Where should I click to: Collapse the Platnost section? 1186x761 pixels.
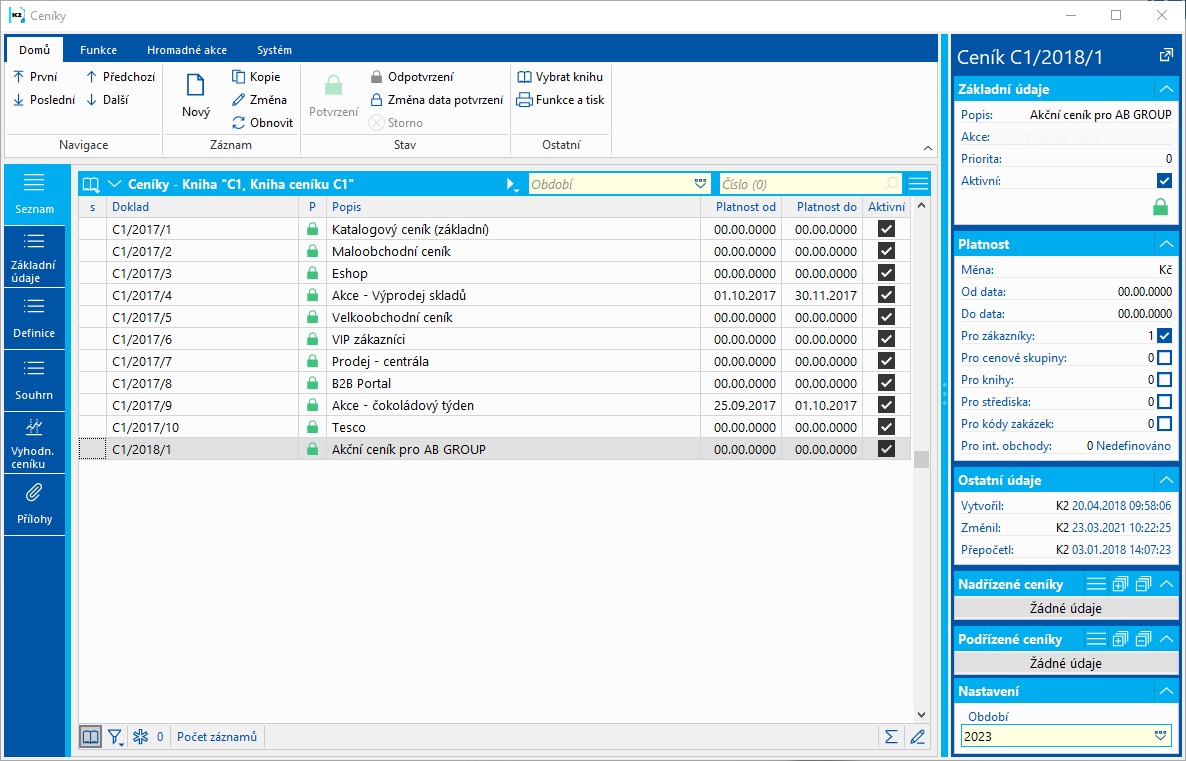(x=1165, y=244)
